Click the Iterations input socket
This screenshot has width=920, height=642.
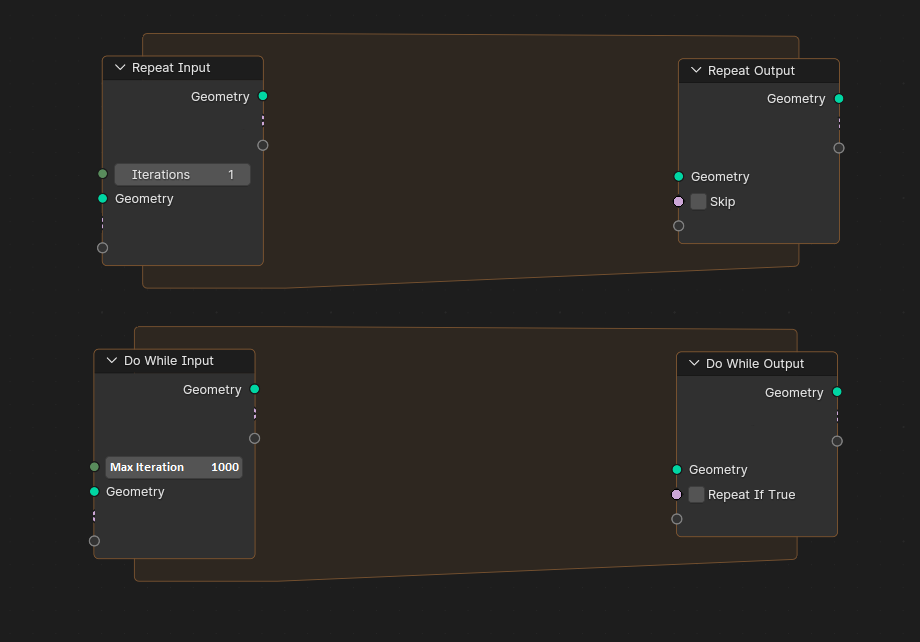coord(103,174)
